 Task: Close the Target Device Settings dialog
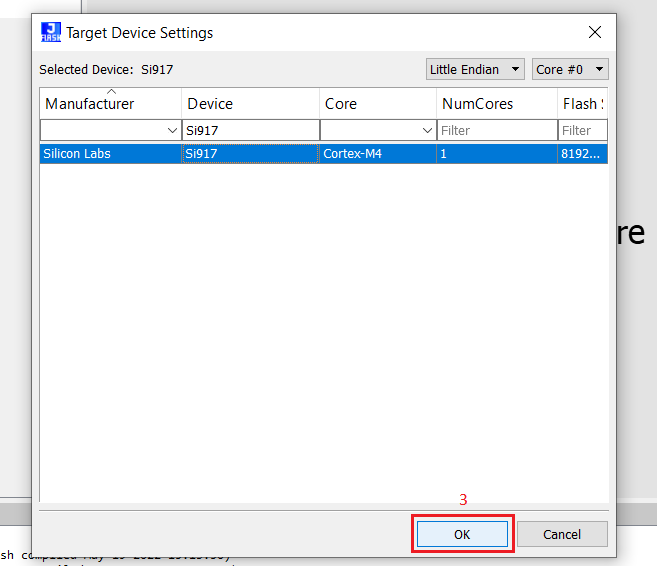click(x=595, y=32)
